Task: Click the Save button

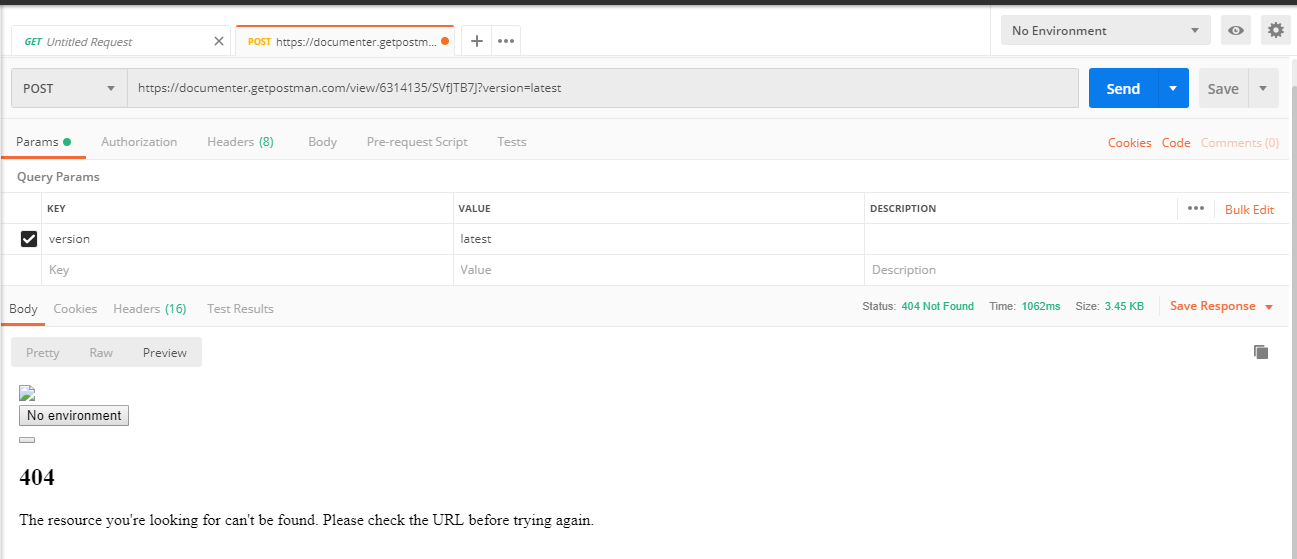Action: (1223, 88)
